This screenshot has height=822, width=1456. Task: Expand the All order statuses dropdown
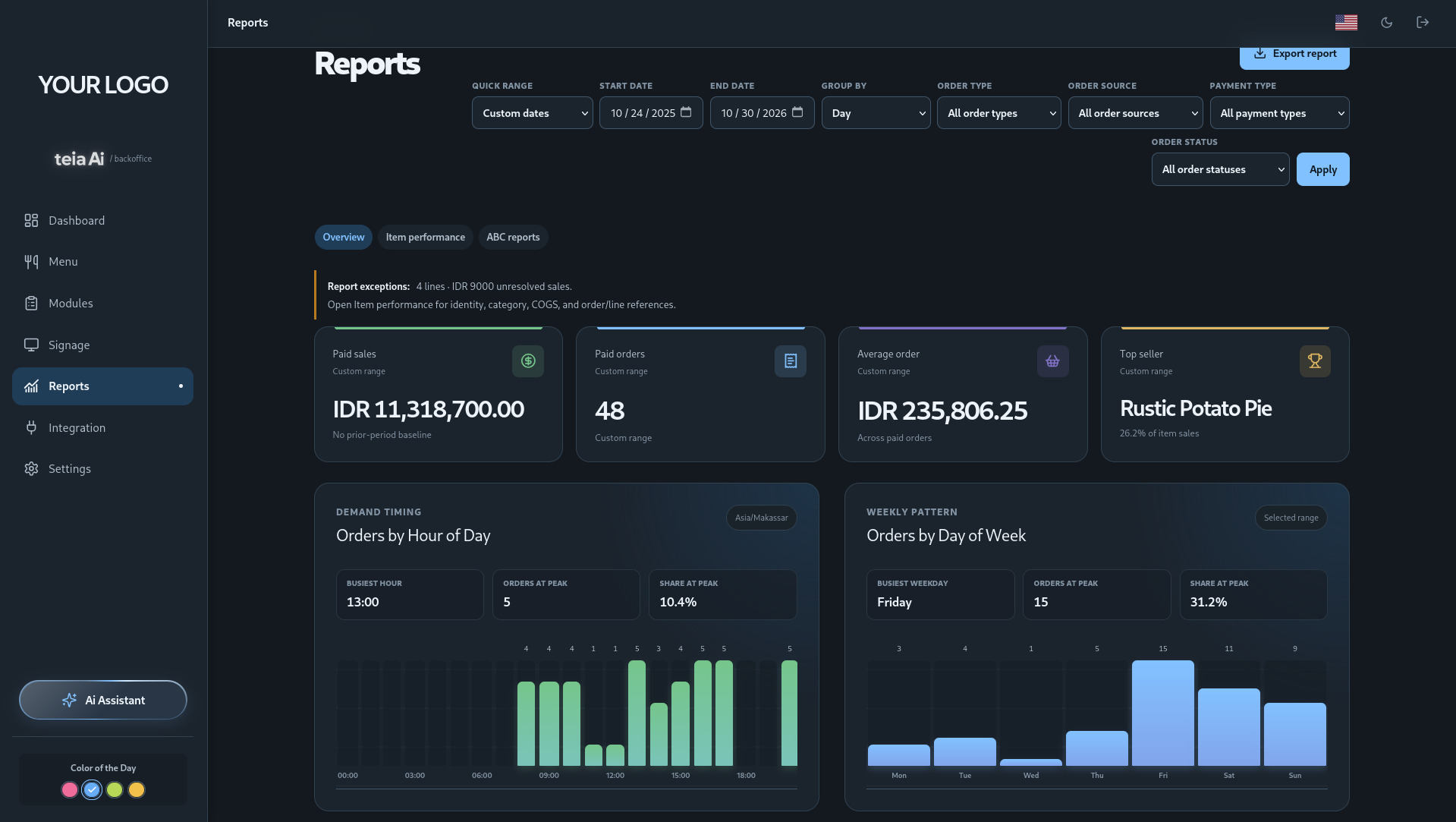point(1220,169)
